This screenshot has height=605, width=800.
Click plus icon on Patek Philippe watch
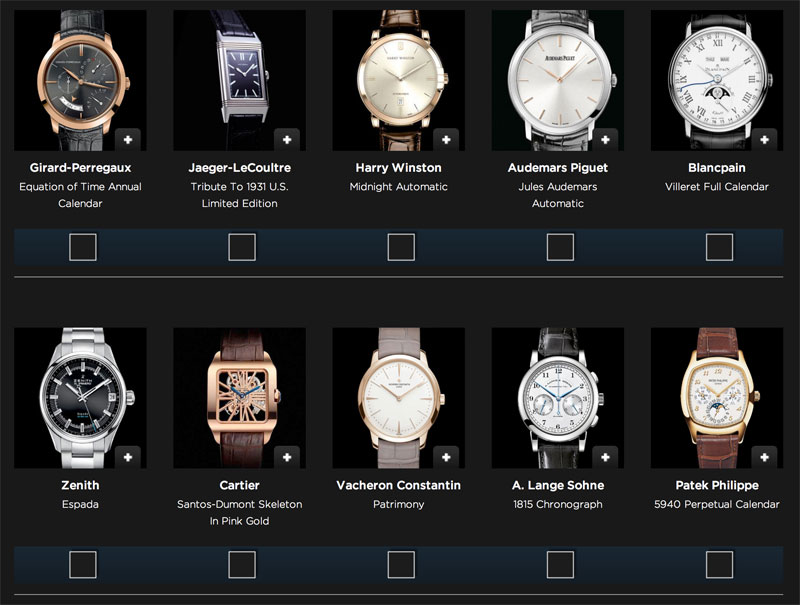pyautogui.click(x=764, y=457)
